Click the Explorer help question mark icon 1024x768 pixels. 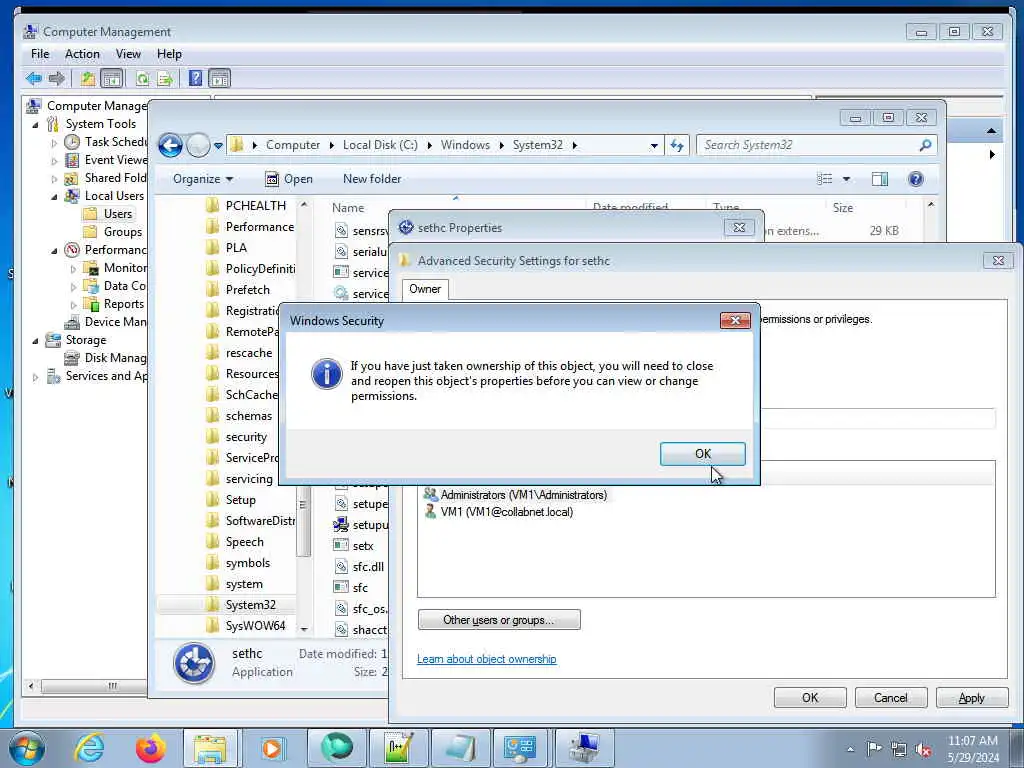[916, 179]
